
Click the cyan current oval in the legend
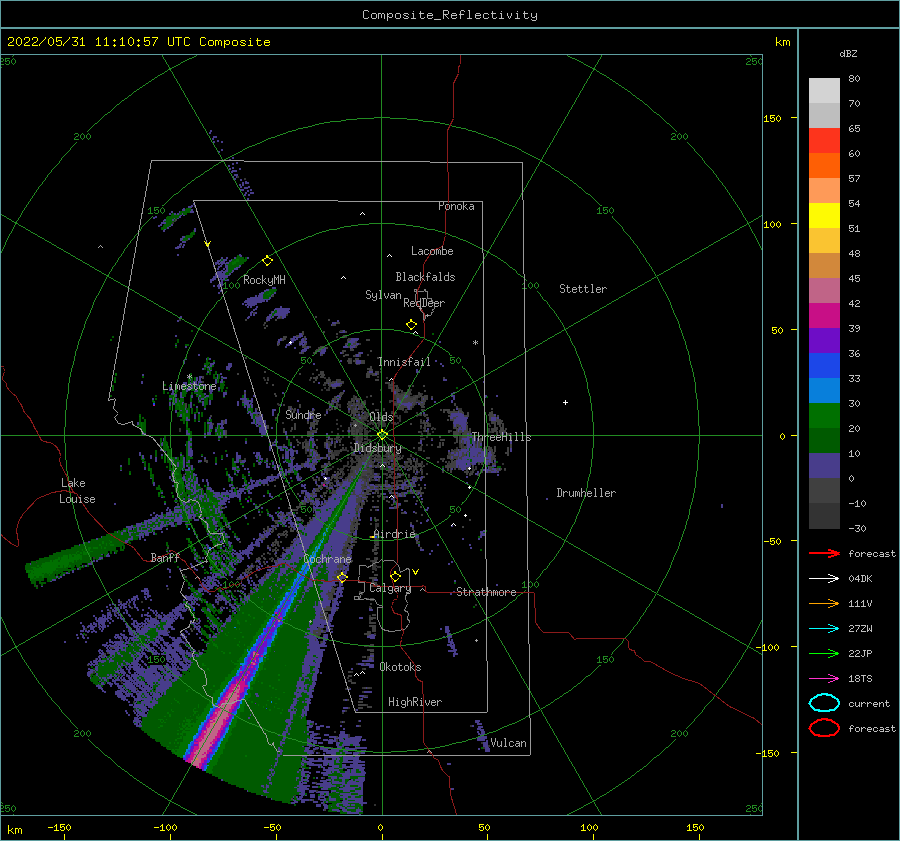(x=824, y=703)
